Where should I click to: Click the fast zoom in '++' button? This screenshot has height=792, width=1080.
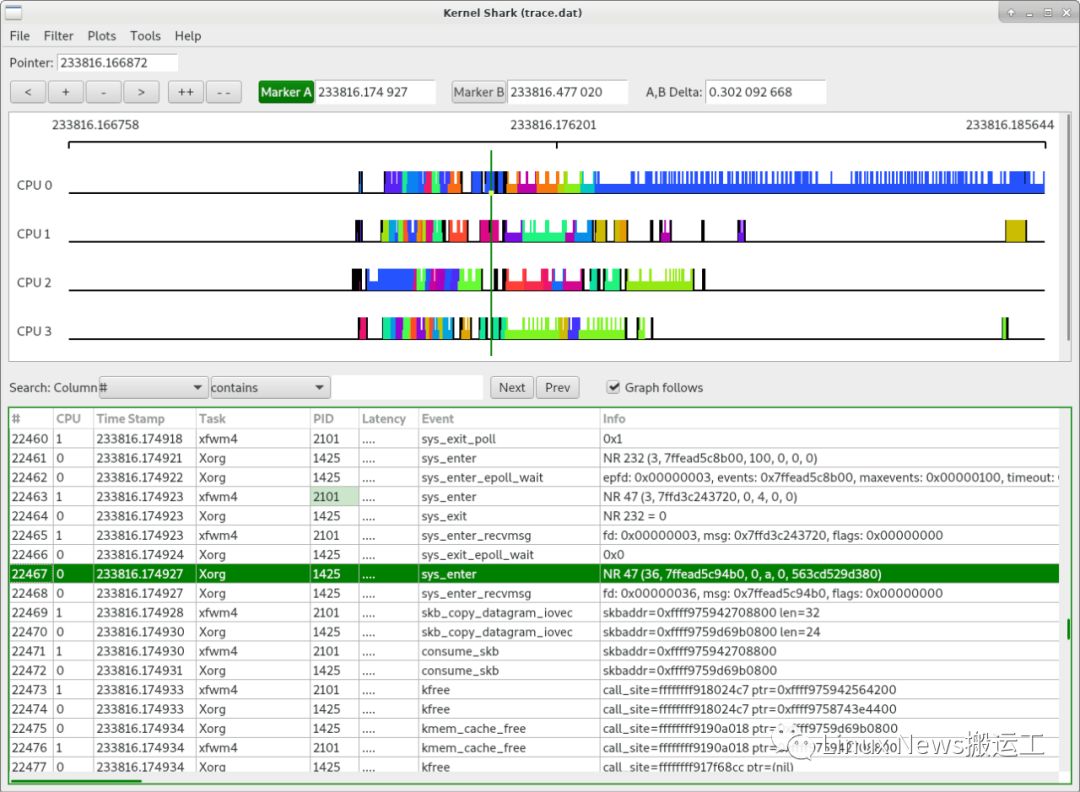185,92
